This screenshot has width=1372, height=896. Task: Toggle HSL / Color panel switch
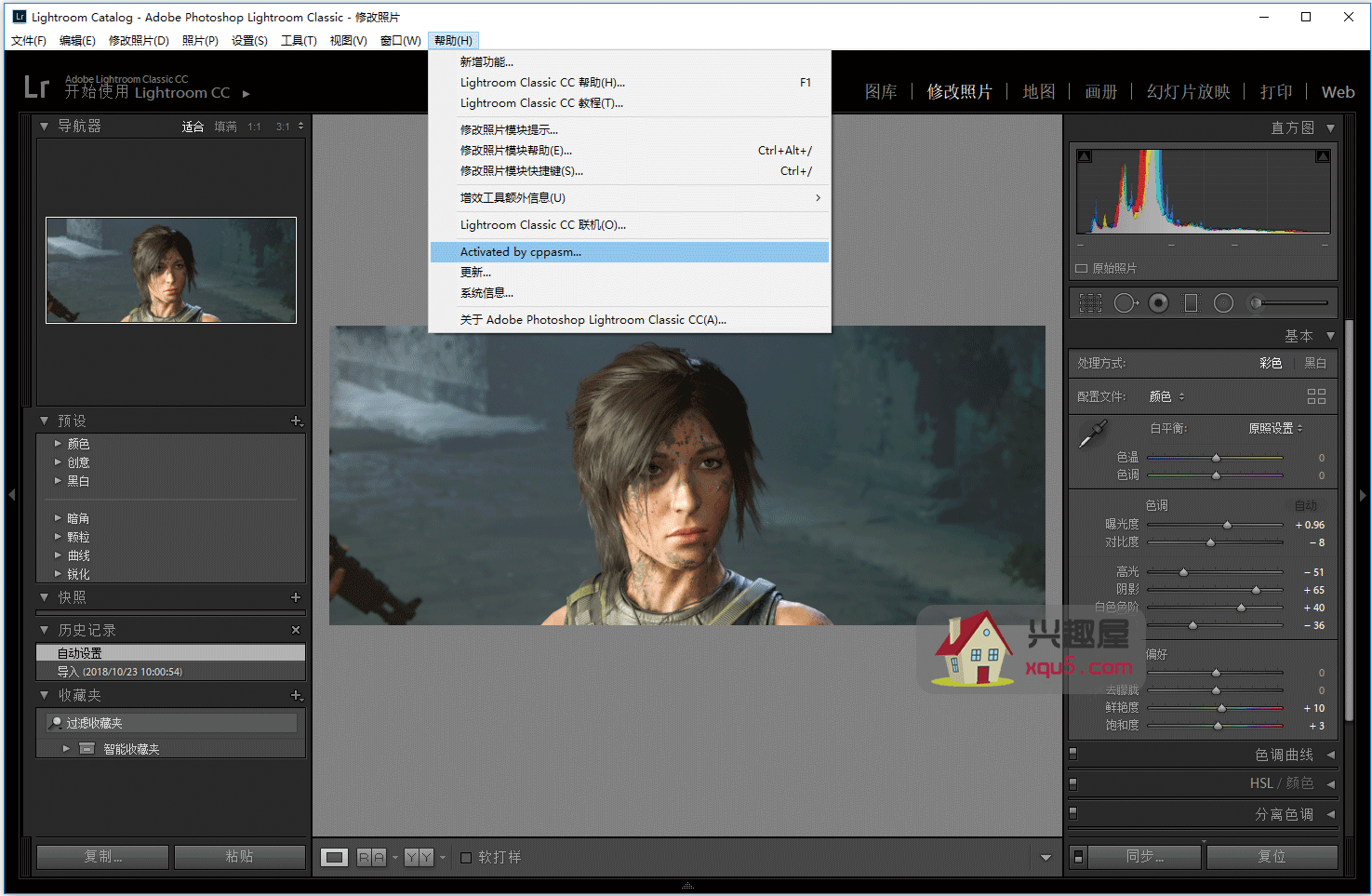pos(1072,783)
